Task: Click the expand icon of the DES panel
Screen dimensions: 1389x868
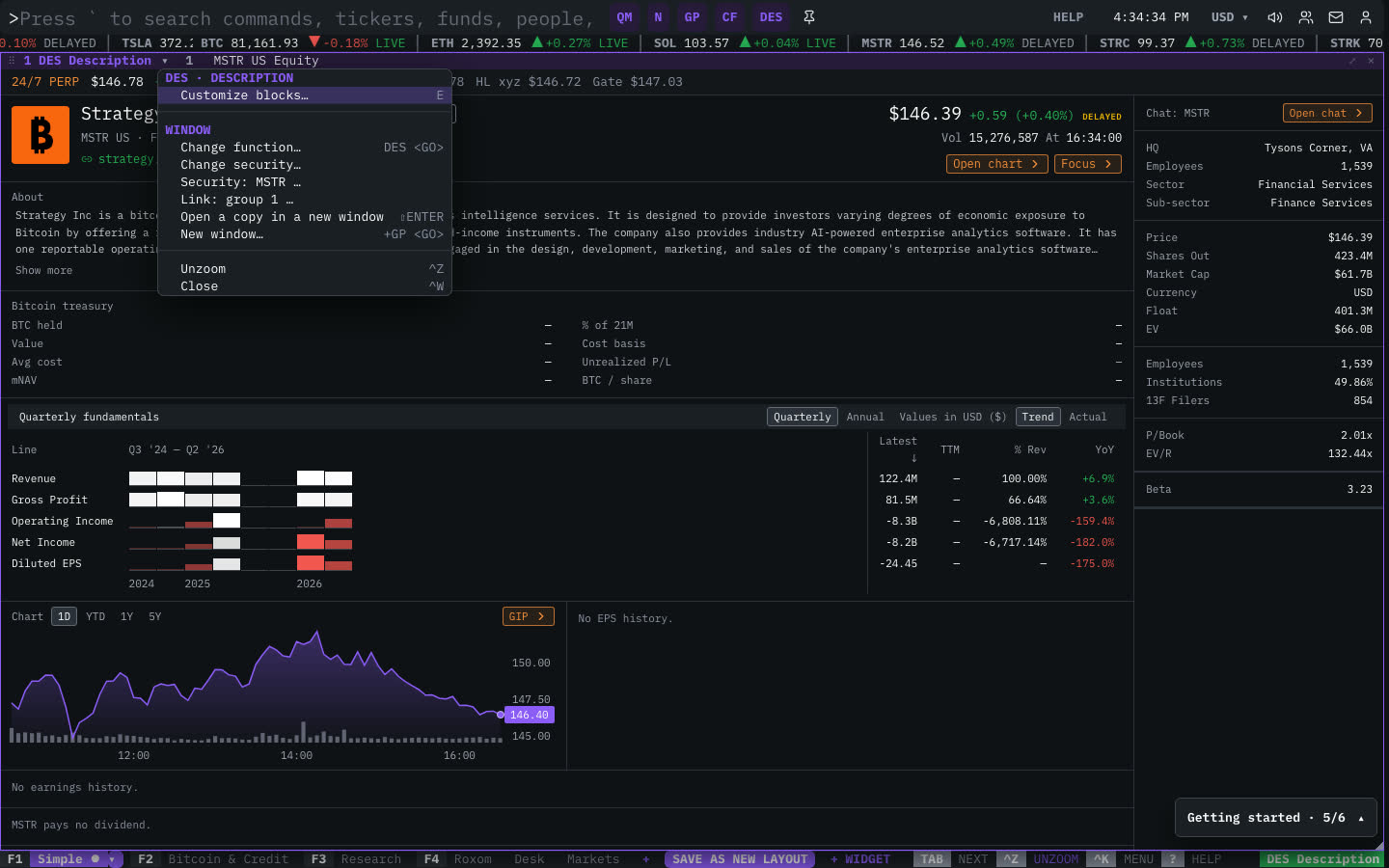Action: click(1352, 61)
